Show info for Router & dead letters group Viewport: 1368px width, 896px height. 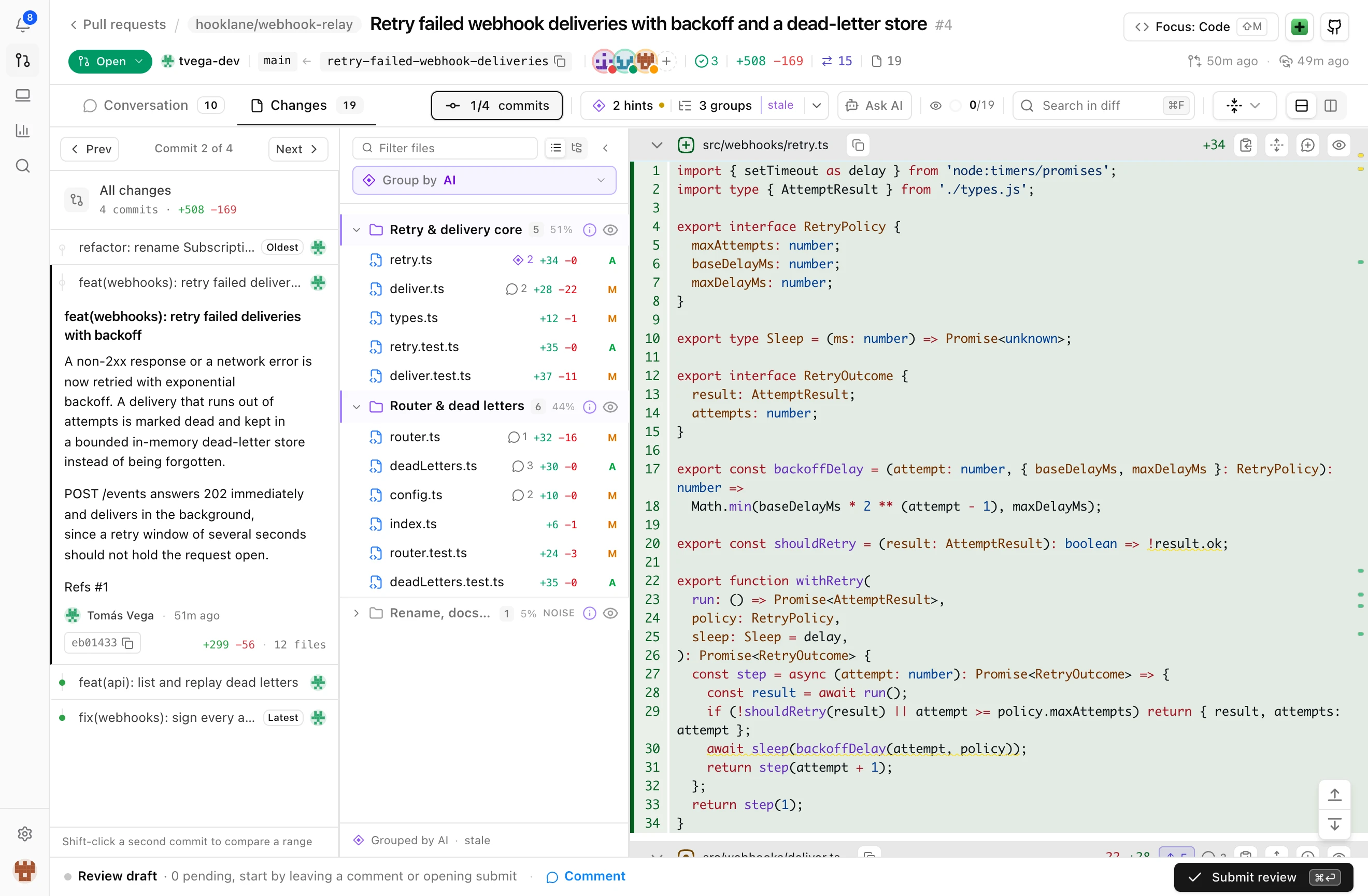pos(589,407)
